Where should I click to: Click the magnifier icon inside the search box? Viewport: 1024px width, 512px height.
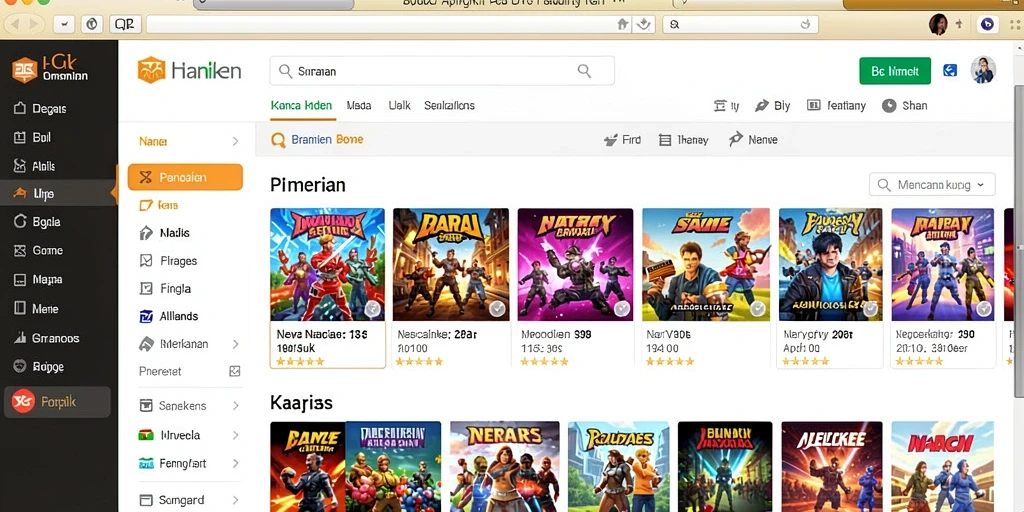tap(584, 71)
